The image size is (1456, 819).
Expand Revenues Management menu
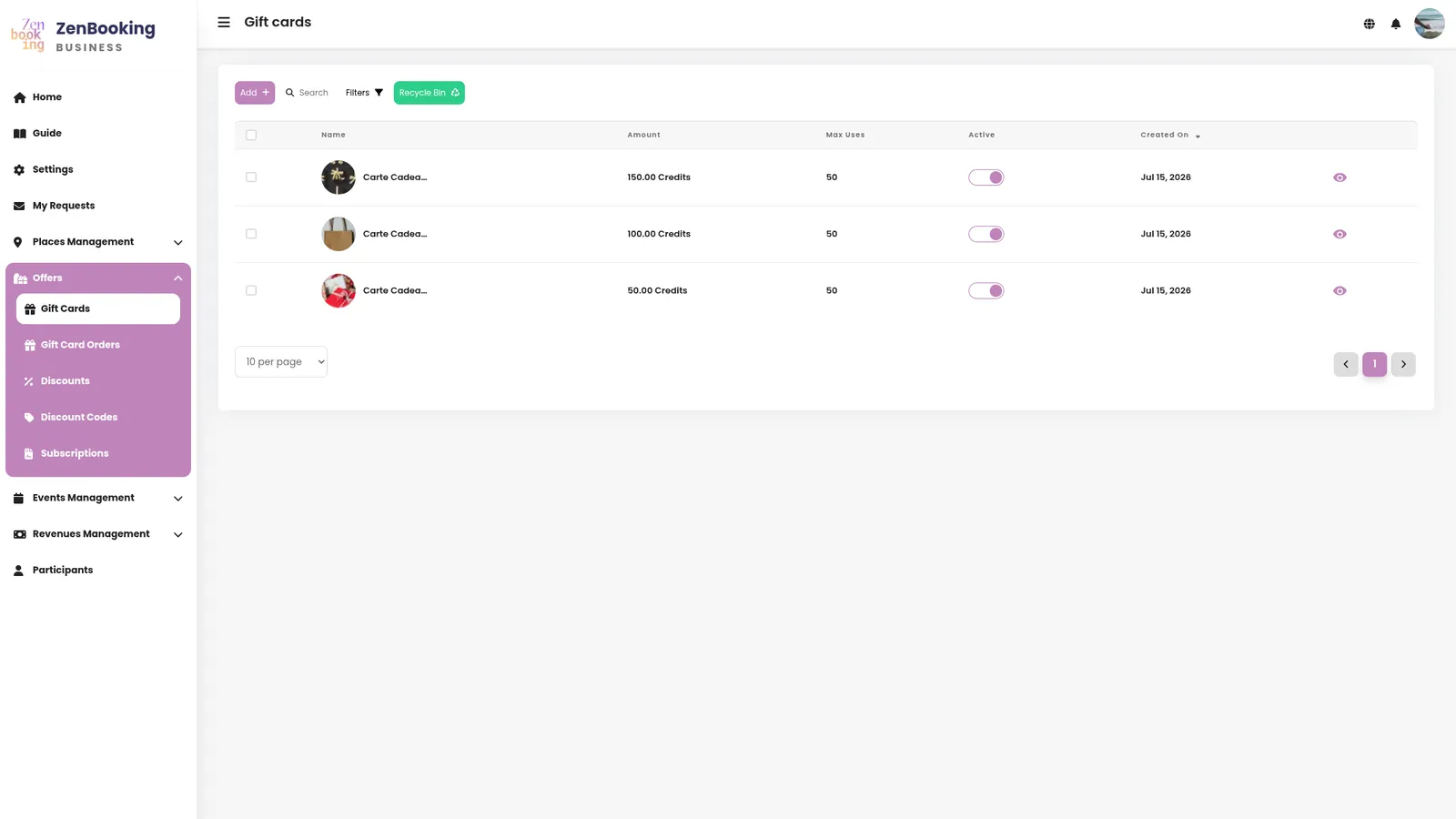[x=98, y=534]
